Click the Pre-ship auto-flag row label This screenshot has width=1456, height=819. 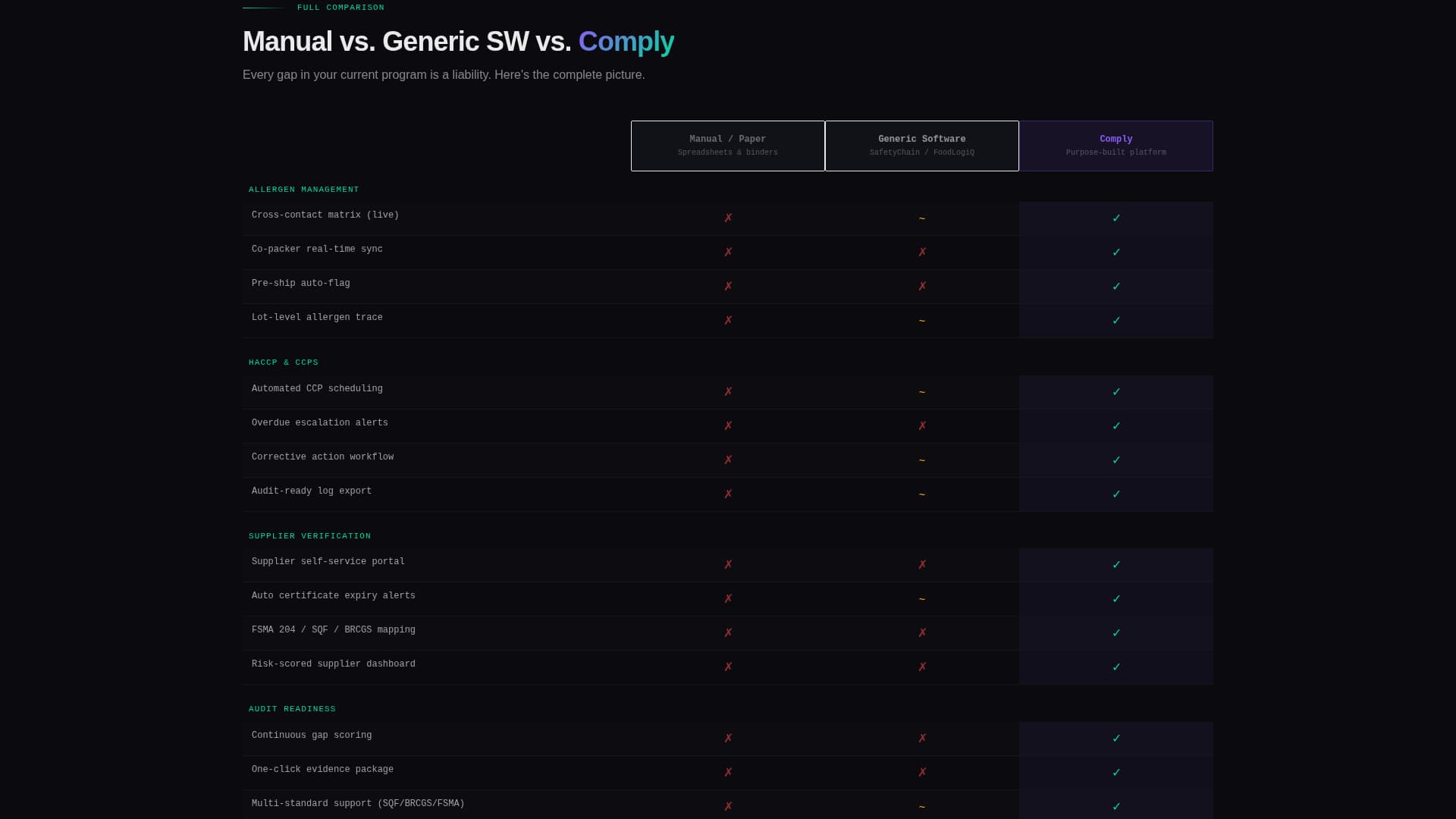pos(301,284)
